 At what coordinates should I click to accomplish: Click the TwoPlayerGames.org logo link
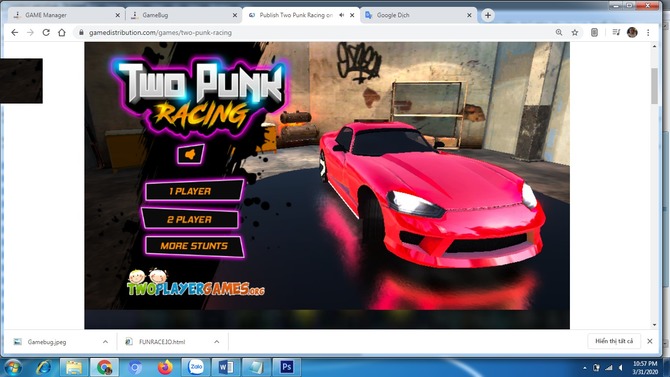[x=196, y=283]
